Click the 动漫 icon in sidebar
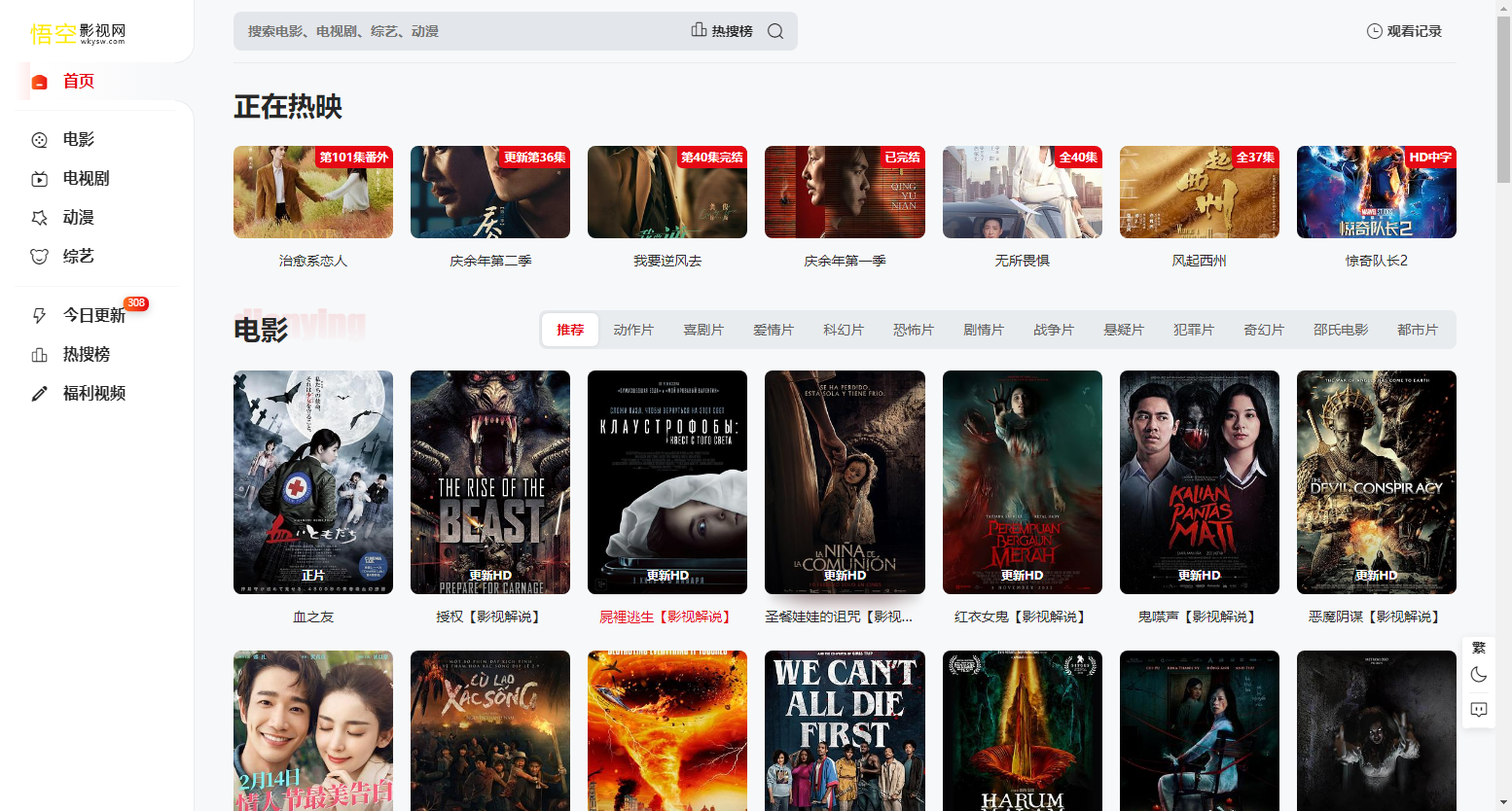This screenshot has width=1512, height=811. tap(40, 218)
